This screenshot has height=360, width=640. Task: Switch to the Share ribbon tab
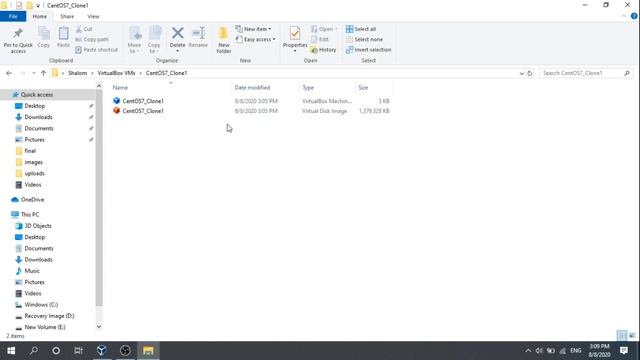pos(67,16)
